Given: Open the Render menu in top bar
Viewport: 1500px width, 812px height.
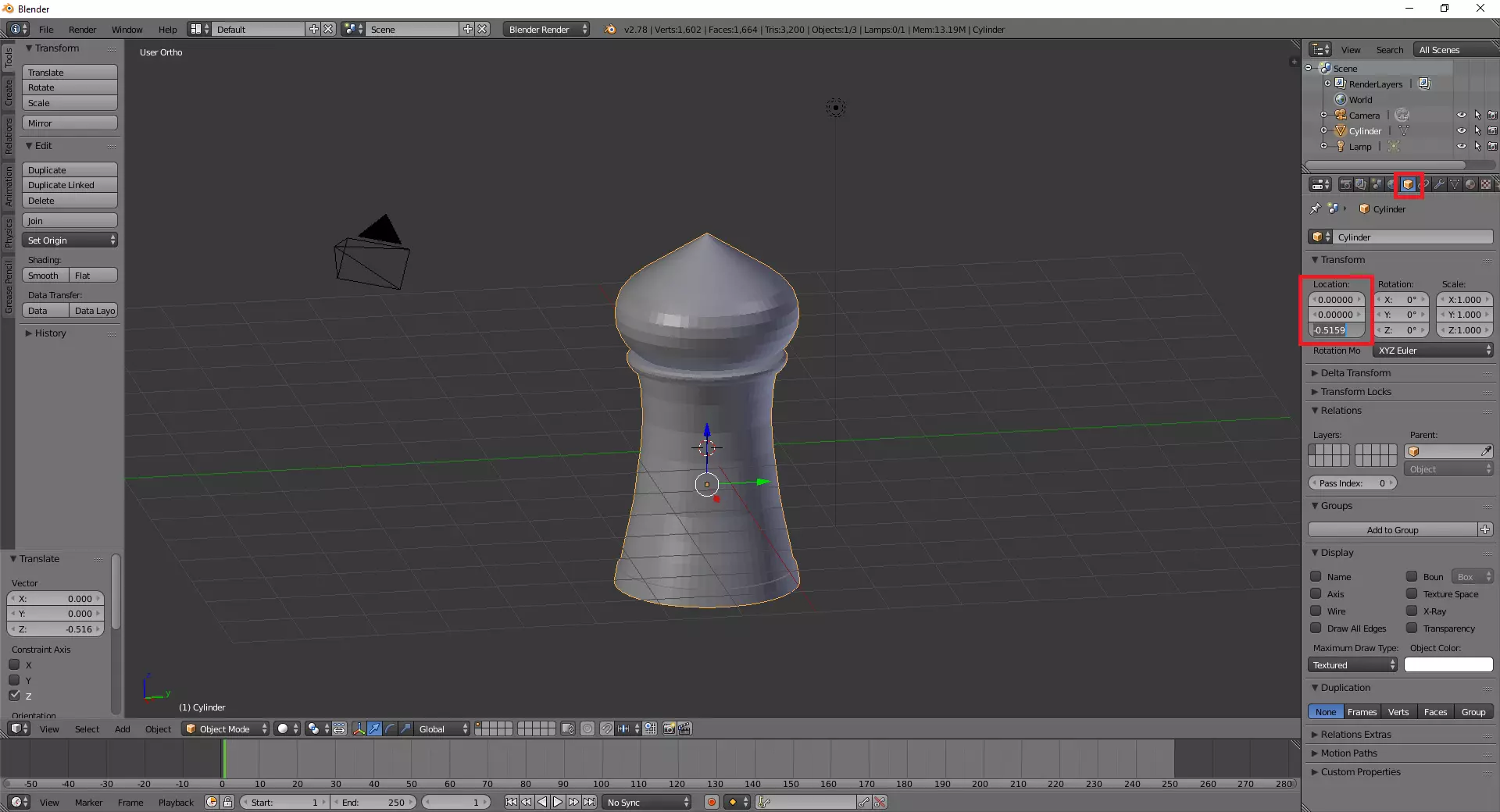Looking at the screenshot, I should [x=82, y=30].
